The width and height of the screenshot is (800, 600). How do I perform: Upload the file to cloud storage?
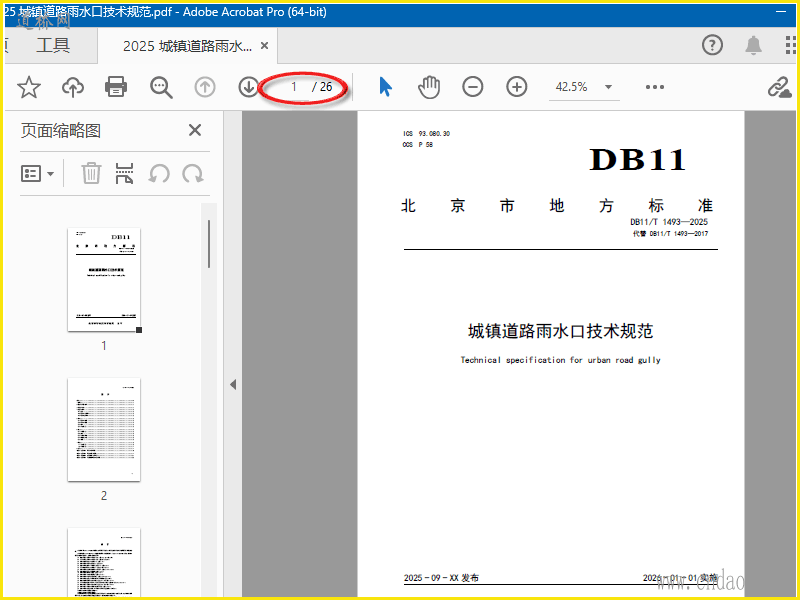(73, 87)
